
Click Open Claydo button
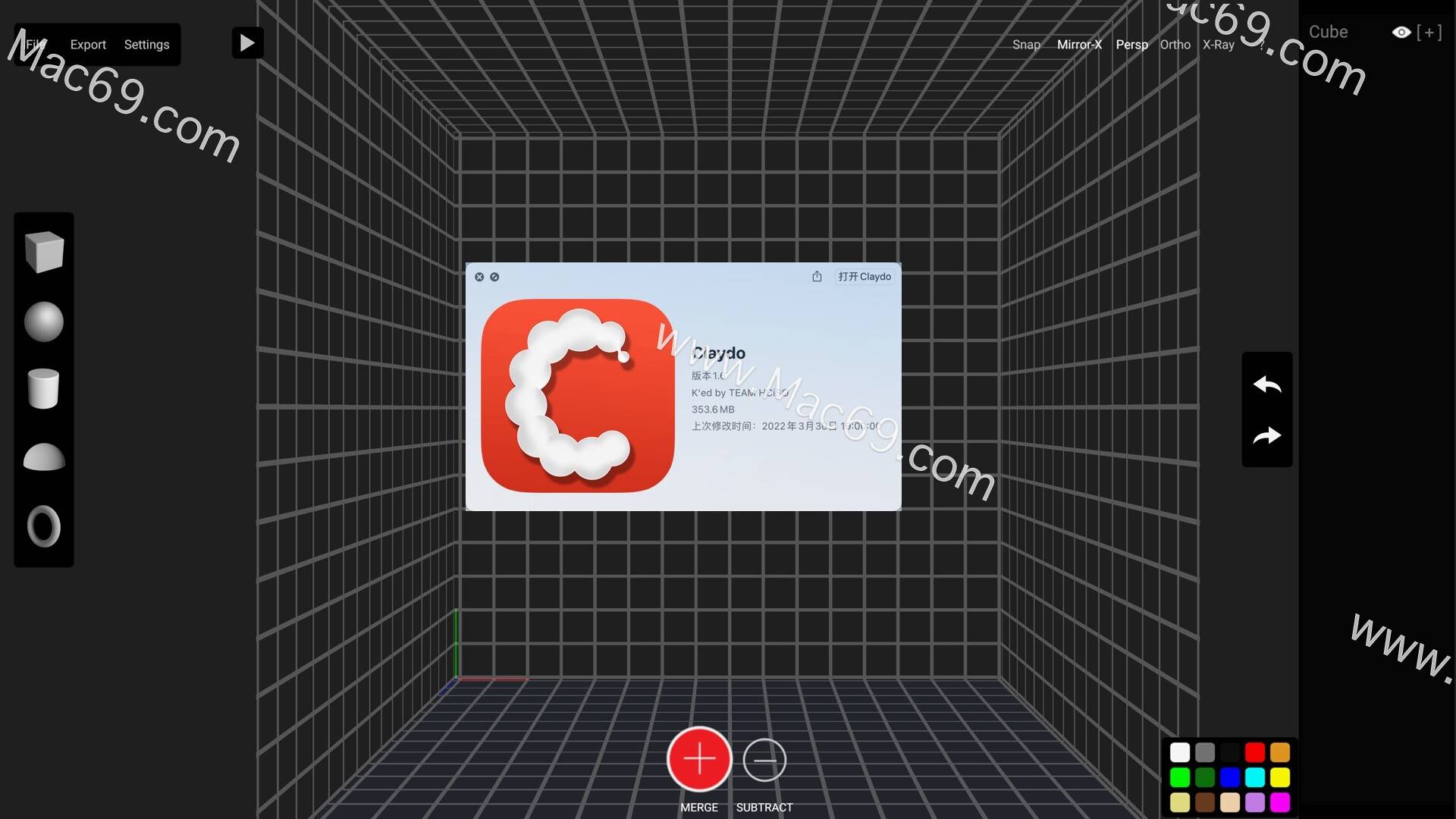(864, 277)
